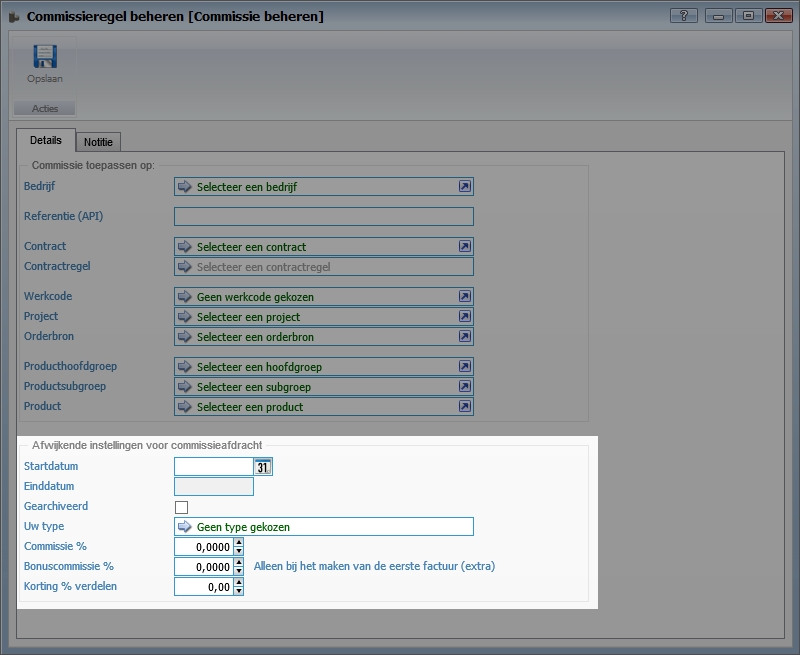This screenshot has height=655, width=800.
Task: Switch to the Notitie tab
Action: pyautogui.click(x=98, y=143)
